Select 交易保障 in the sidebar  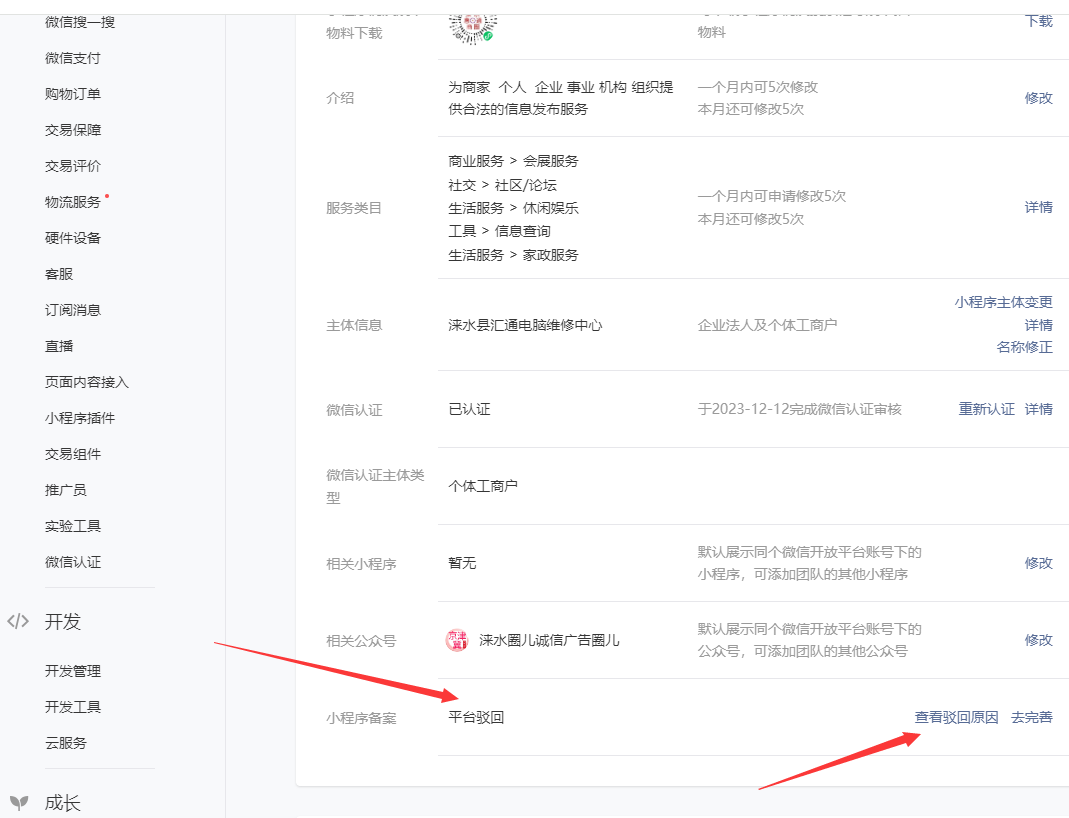[x=73, y=130]
